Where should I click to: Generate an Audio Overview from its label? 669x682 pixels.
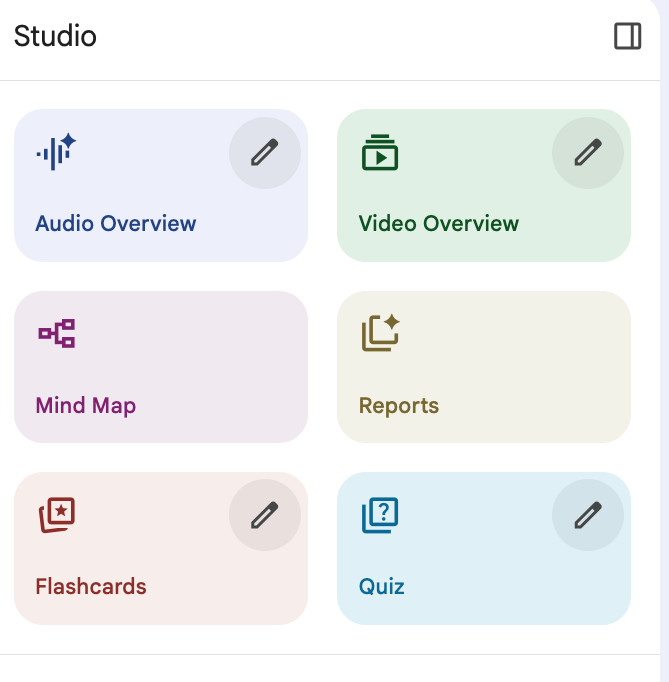pos(116,224)
